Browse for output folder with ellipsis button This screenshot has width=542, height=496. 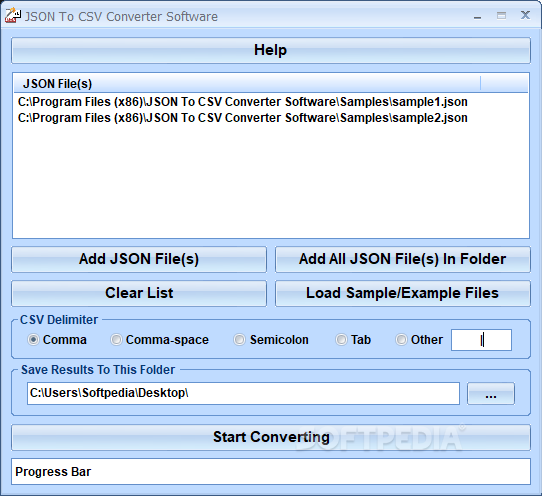(x=491, y=393)
